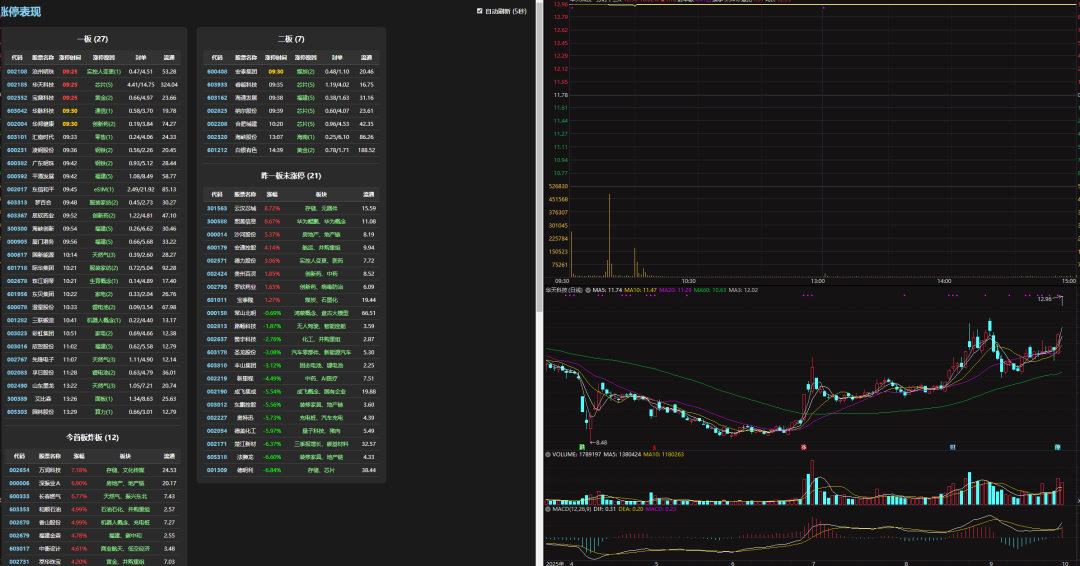Image resolution: width=1080 pixels, height=566 pixels.
Task: Click stock code 001309 at bottom of 昨一板未涨停
Action: [217, 469]
